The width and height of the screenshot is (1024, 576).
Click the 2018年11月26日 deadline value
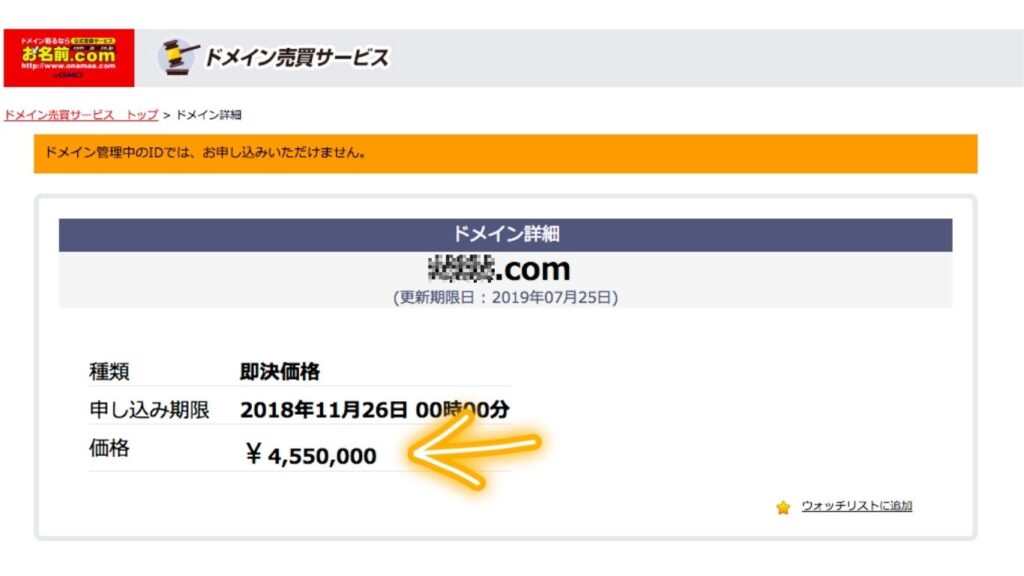pyautogui.click(x=324, y=410)
